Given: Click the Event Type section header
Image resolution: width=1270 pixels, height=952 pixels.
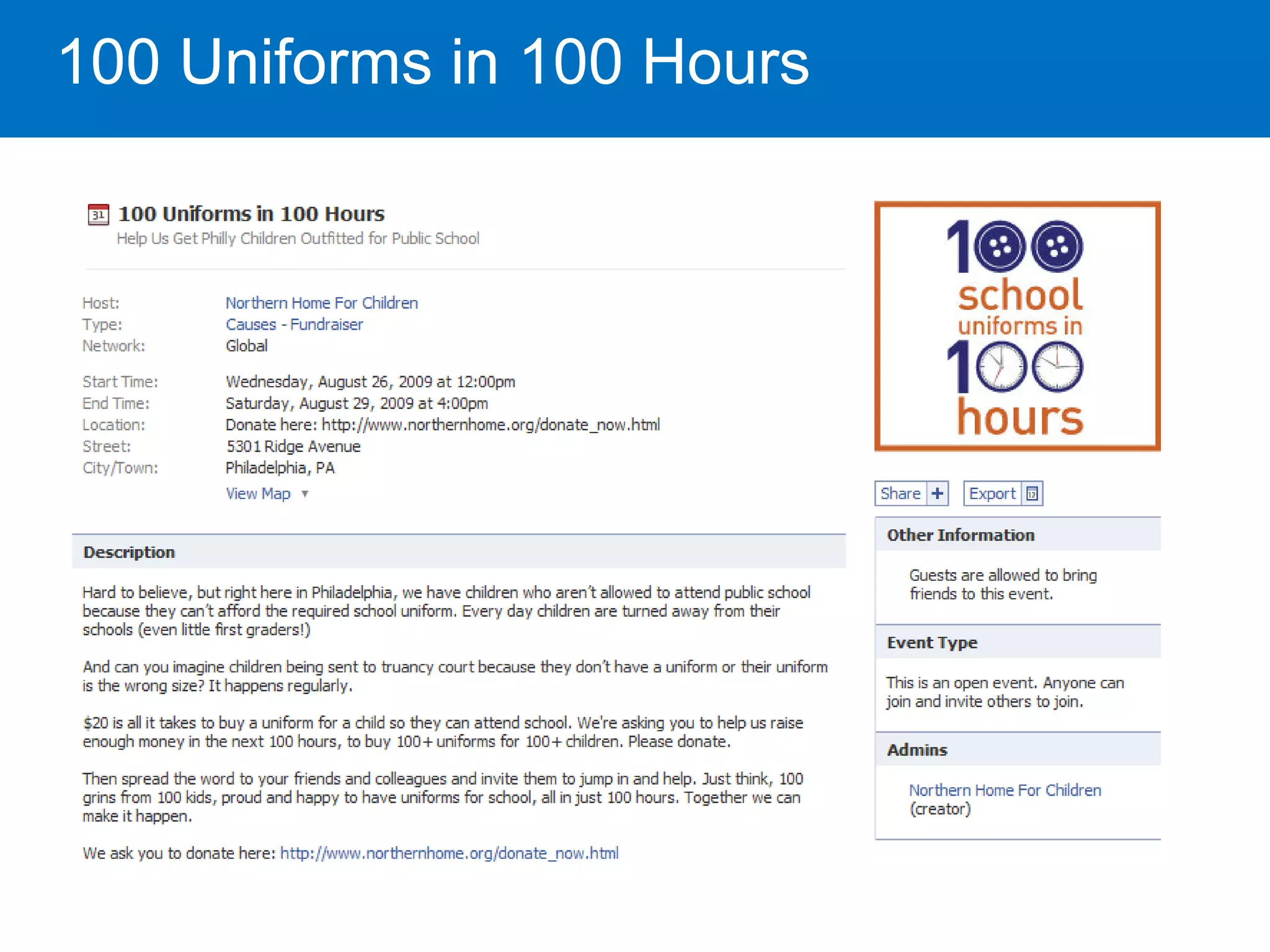Looking at the screenshot, I should click(1018, 642).
